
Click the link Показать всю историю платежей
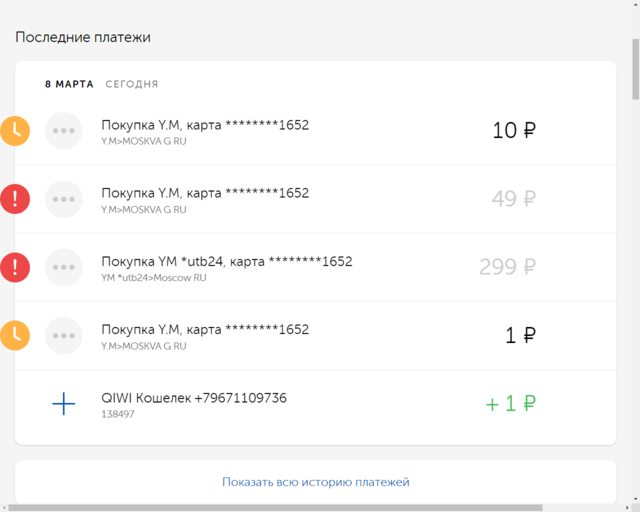[316, 482]
